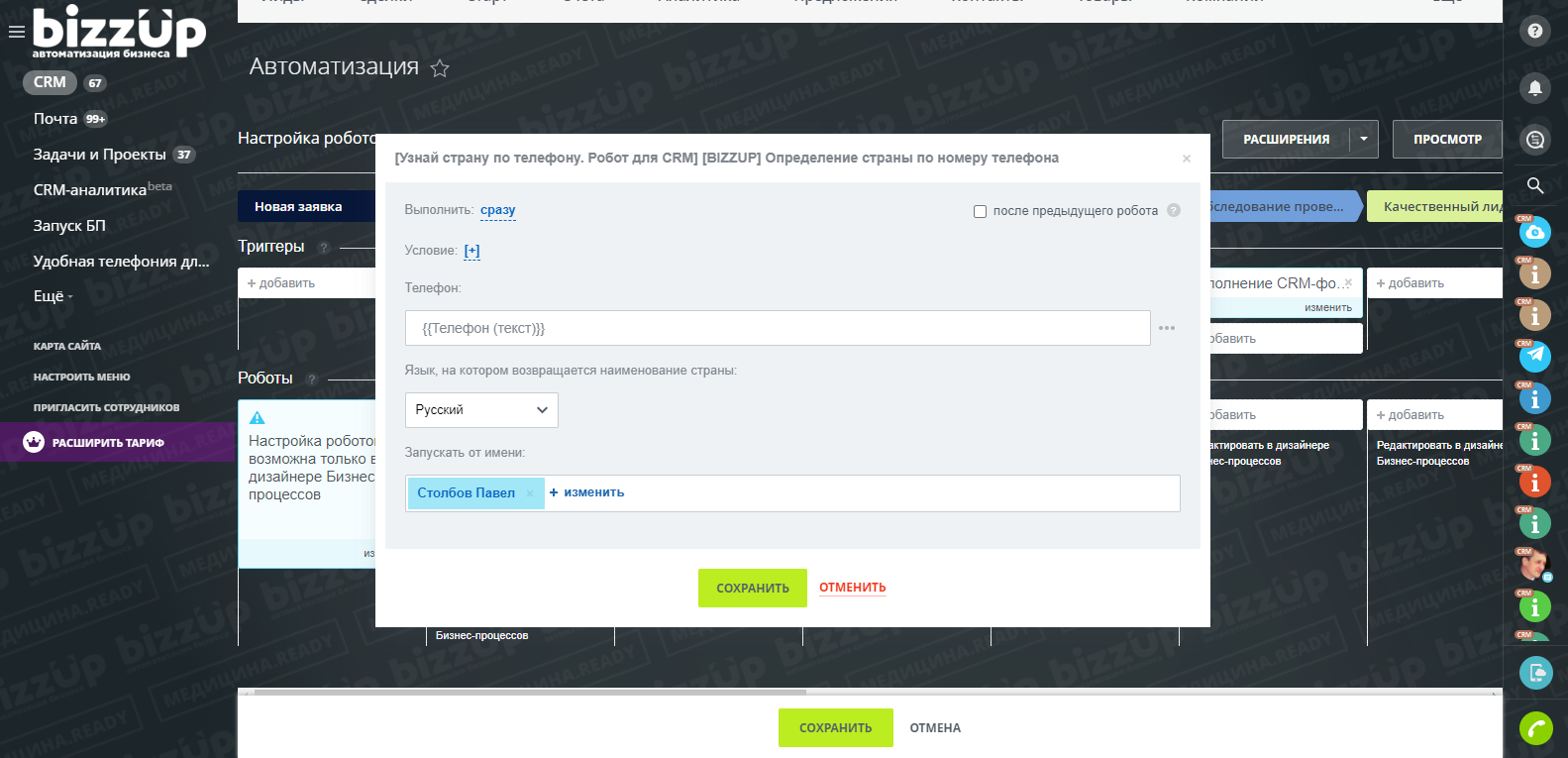The width and height of the screenshot is (1568, 758).
Task: Show help hint next to Триггеры
Action: [323, 248]
